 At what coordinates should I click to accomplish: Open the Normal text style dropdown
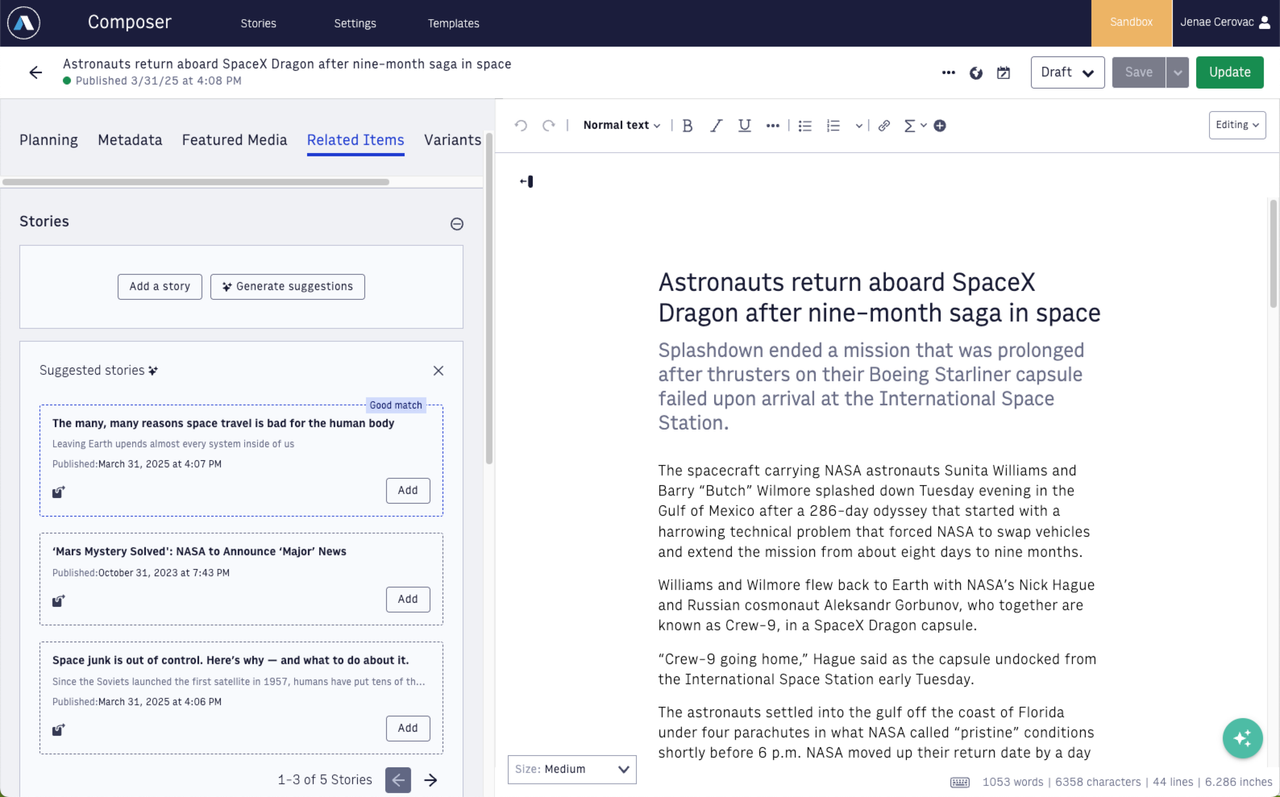coord(621,125)
